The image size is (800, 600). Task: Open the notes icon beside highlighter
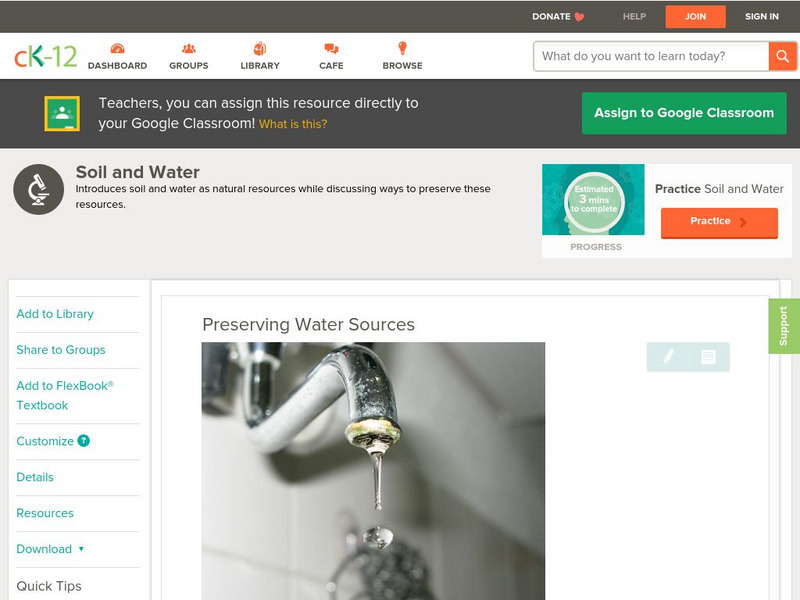(x=708, y=357)
